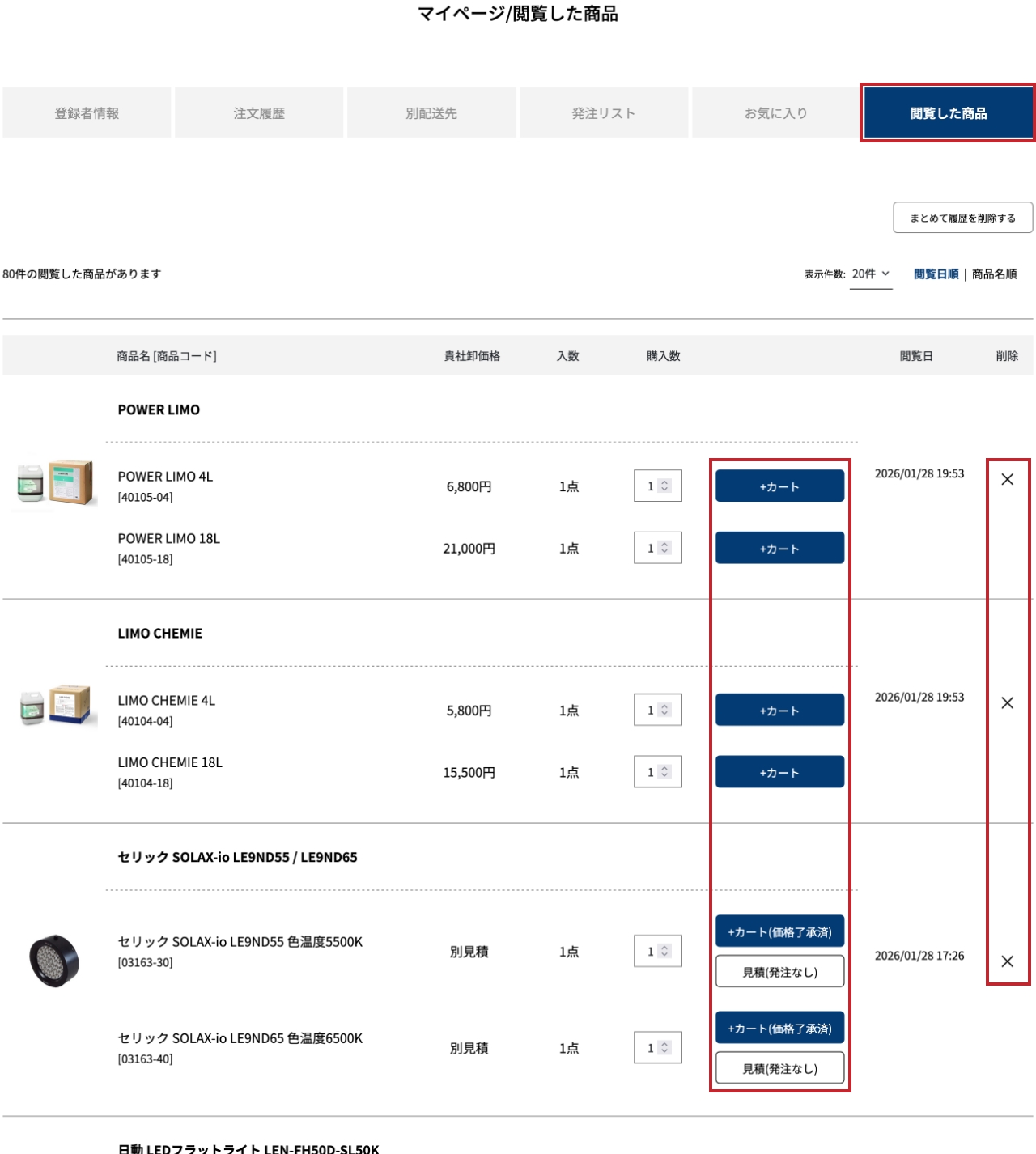
Task: Remove LIMO CHEMIE with its X icon
Action: click(x=1007, y=703)
